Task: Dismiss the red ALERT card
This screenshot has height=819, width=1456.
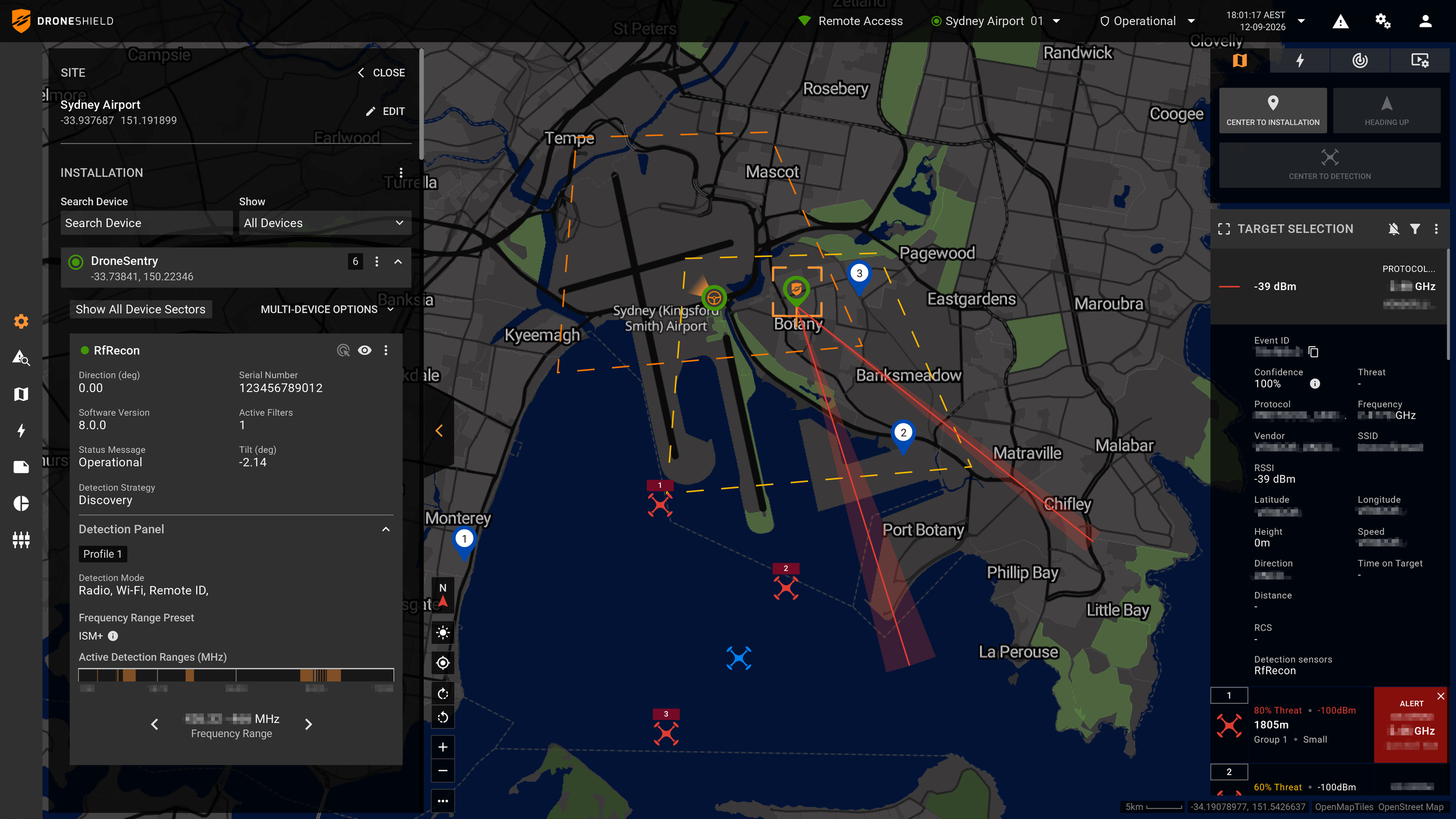Action: click(x=1440, y=696)
